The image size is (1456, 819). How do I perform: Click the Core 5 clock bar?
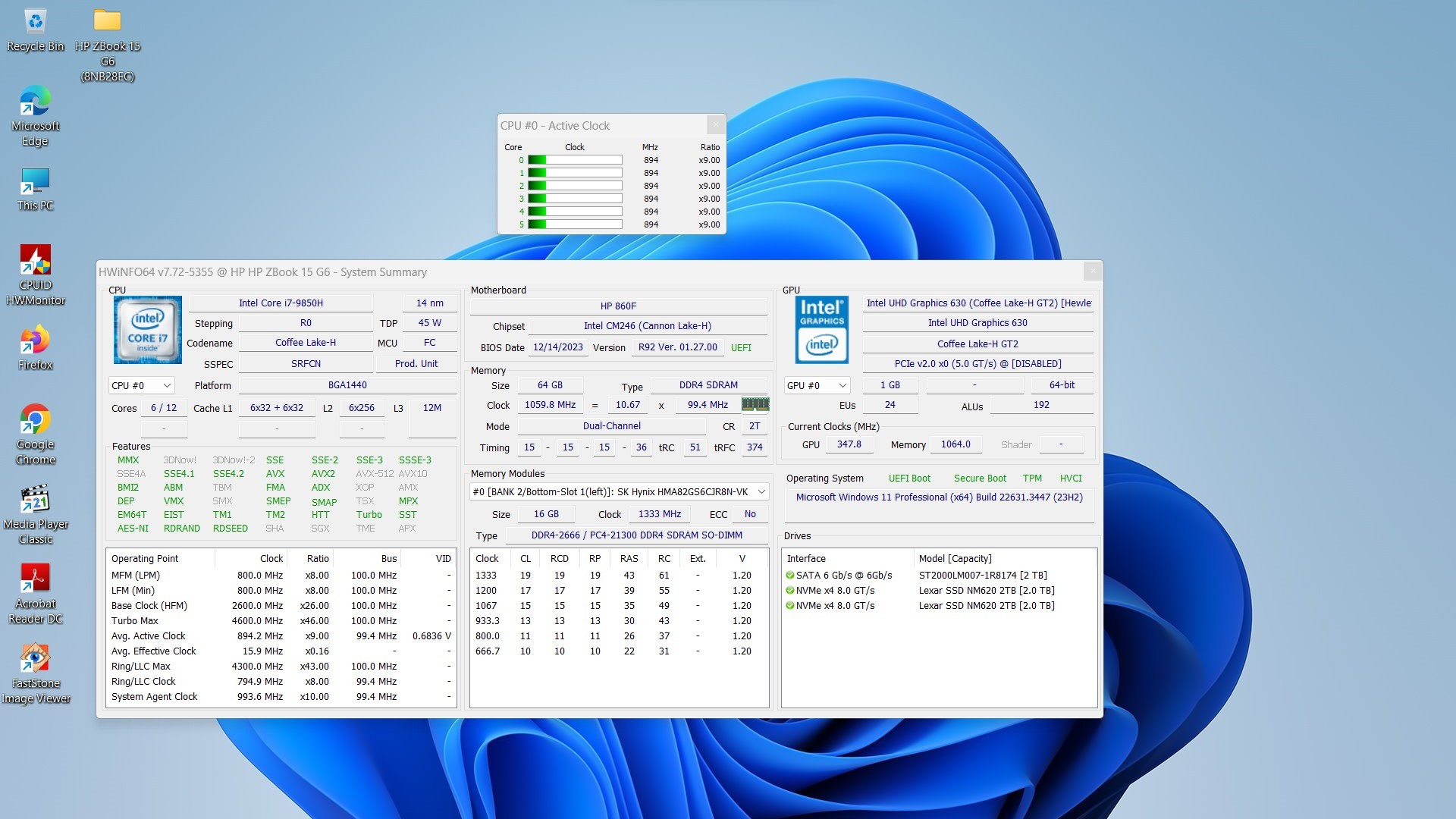point(575,224)
